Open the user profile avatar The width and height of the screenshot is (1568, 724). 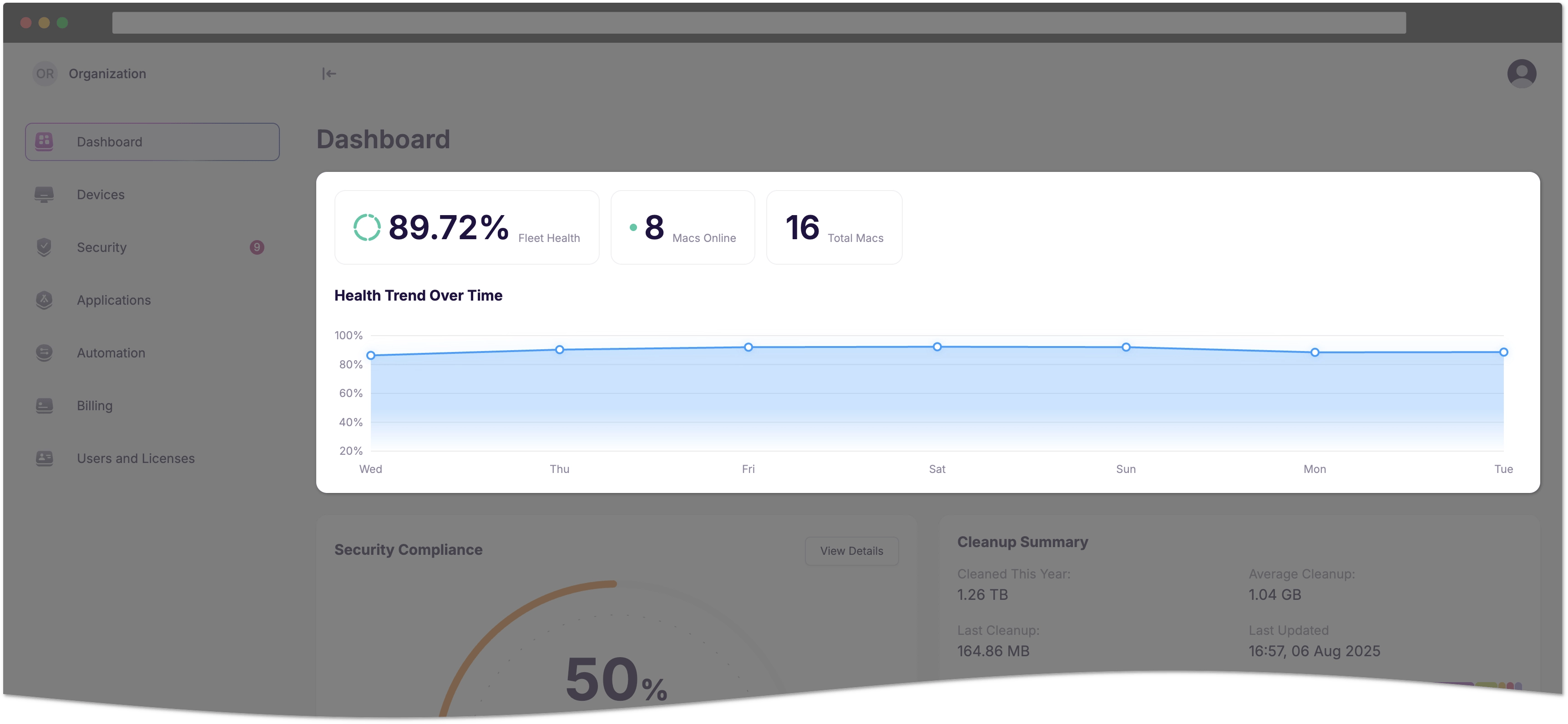pos(1521,74)
